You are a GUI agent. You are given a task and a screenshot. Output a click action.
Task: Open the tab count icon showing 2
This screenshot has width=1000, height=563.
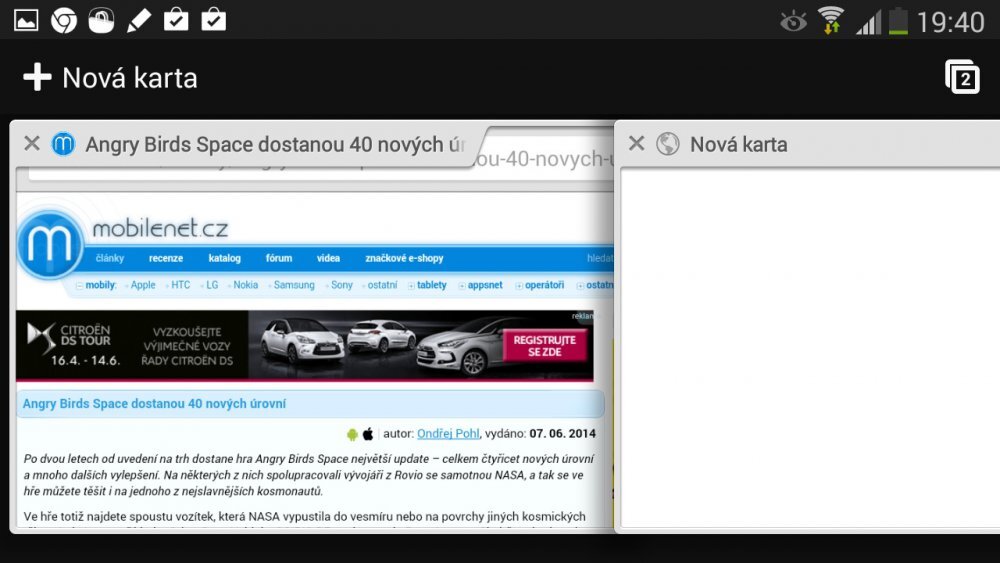coord(962,78)
